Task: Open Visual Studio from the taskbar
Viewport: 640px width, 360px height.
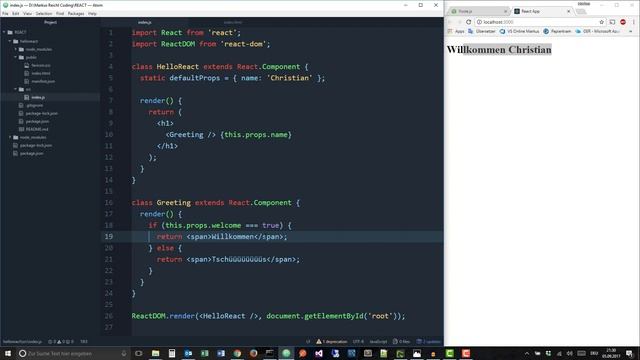Action: pyautogui.click(x=319, y=353)
